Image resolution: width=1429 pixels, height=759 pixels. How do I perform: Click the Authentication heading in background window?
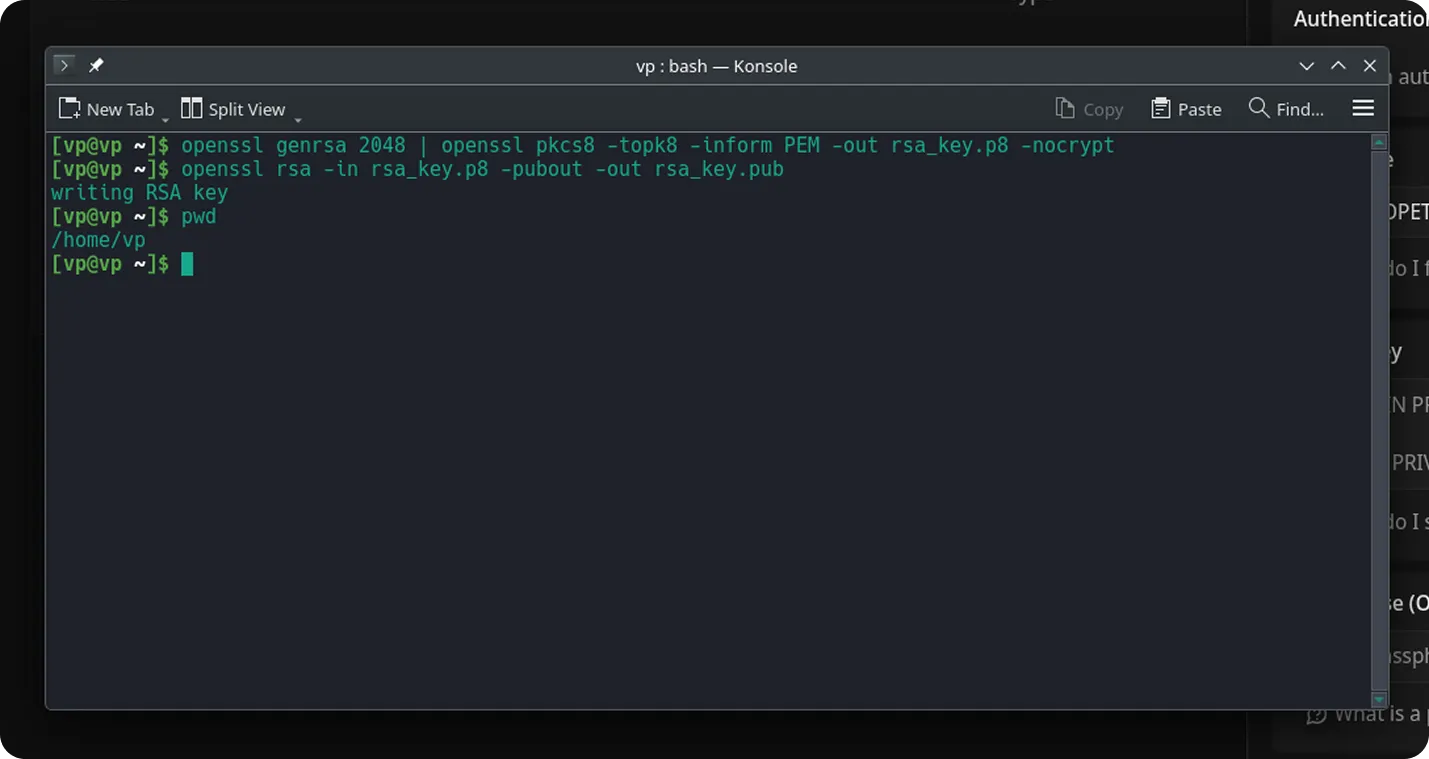click(1360, 18)
